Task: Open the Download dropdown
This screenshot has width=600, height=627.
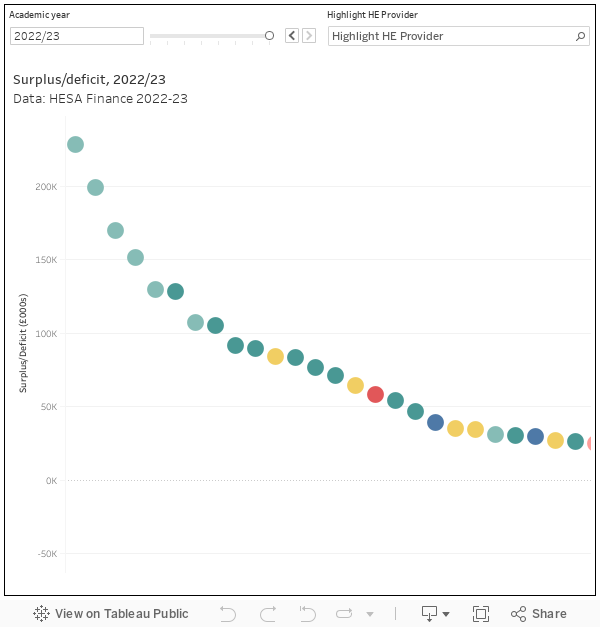Action: pos(435,613)
